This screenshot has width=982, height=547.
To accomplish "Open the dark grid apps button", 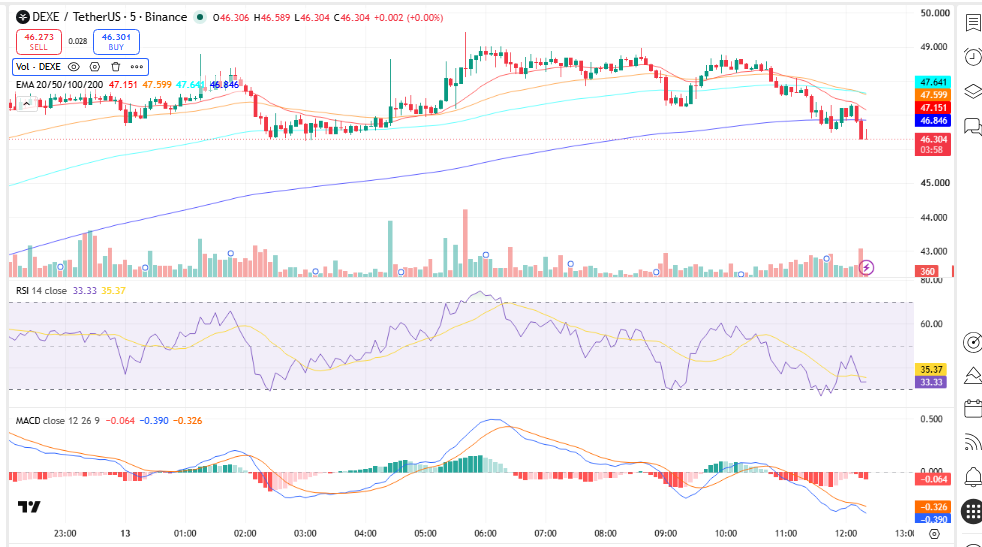I will (x=972, y=511).
